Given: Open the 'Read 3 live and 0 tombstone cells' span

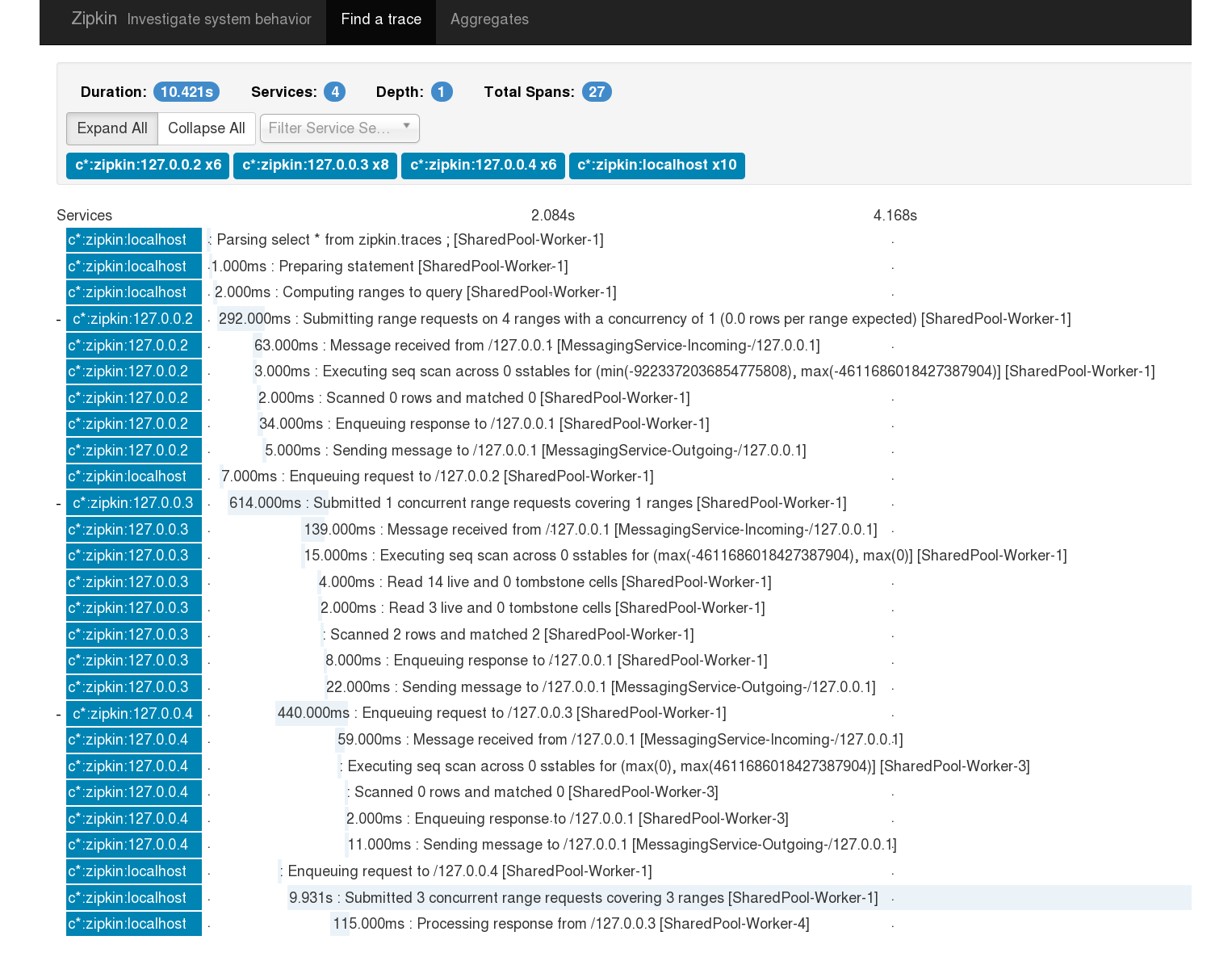Looking at the screenshot, I should pyautogui.click(x=543, y=608).
